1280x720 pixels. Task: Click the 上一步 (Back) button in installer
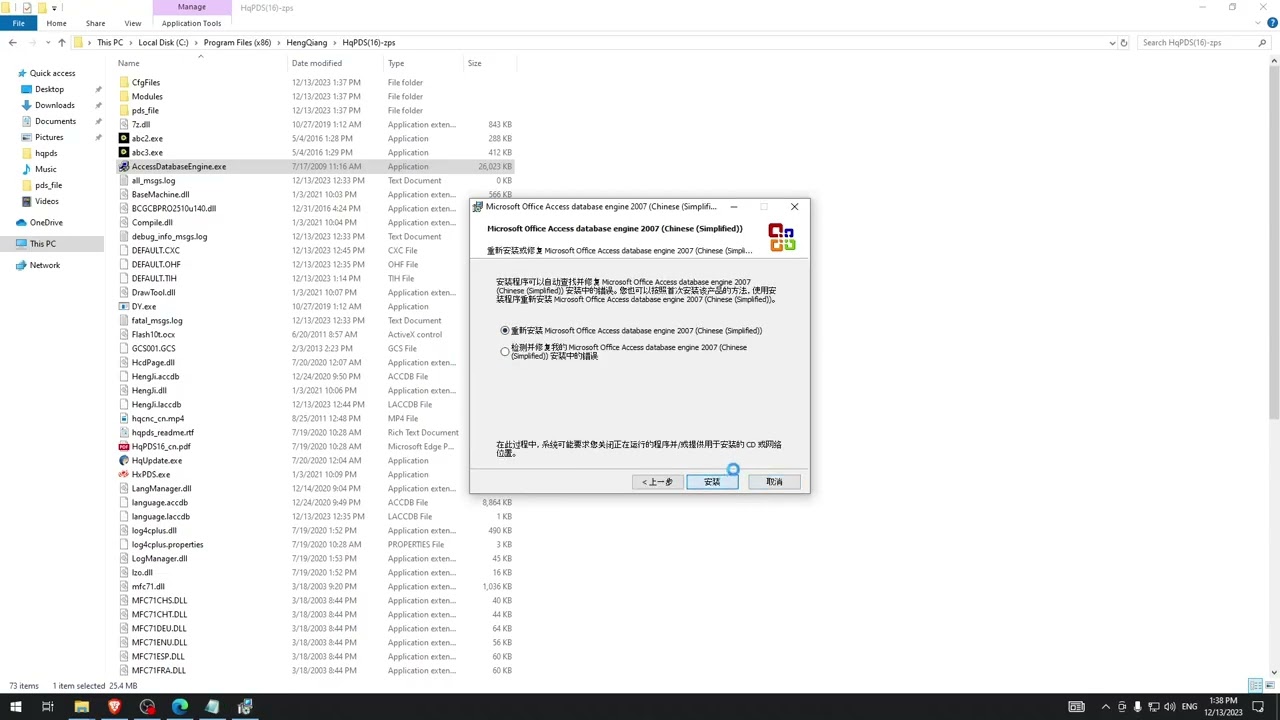tap(658, 482)
